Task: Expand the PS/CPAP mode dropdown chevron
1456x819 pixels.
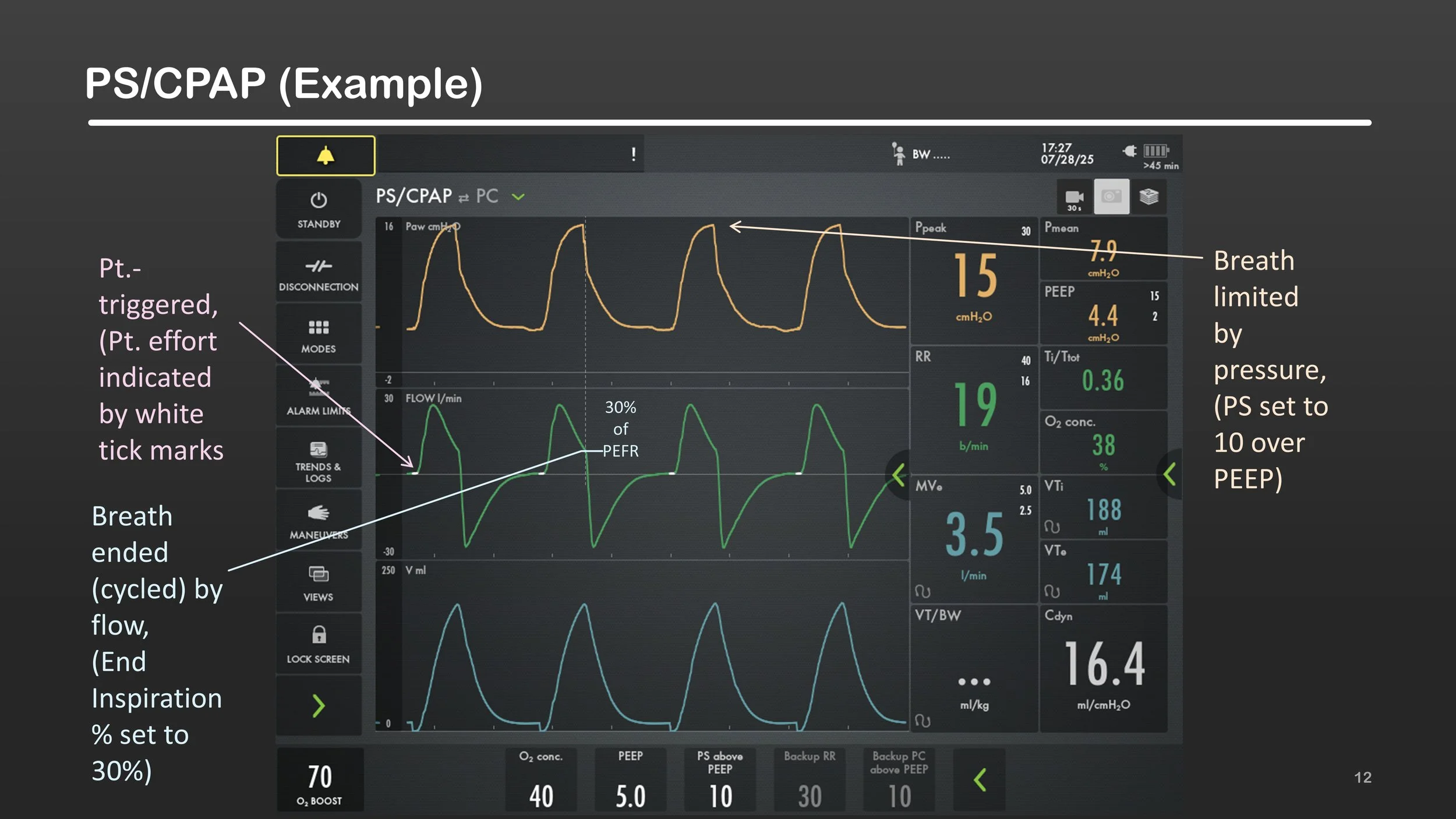Action: pyautogui.click(x=518, y=197)
